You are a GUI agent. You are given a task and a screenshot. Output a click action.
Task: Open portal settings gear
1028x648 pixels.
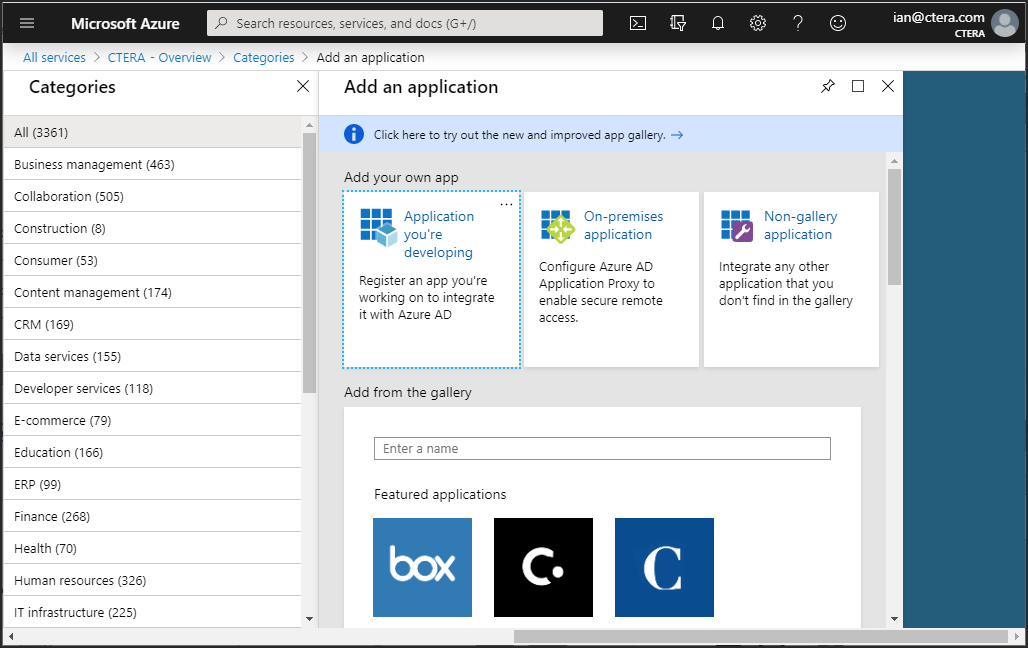[x=758, y=23]
